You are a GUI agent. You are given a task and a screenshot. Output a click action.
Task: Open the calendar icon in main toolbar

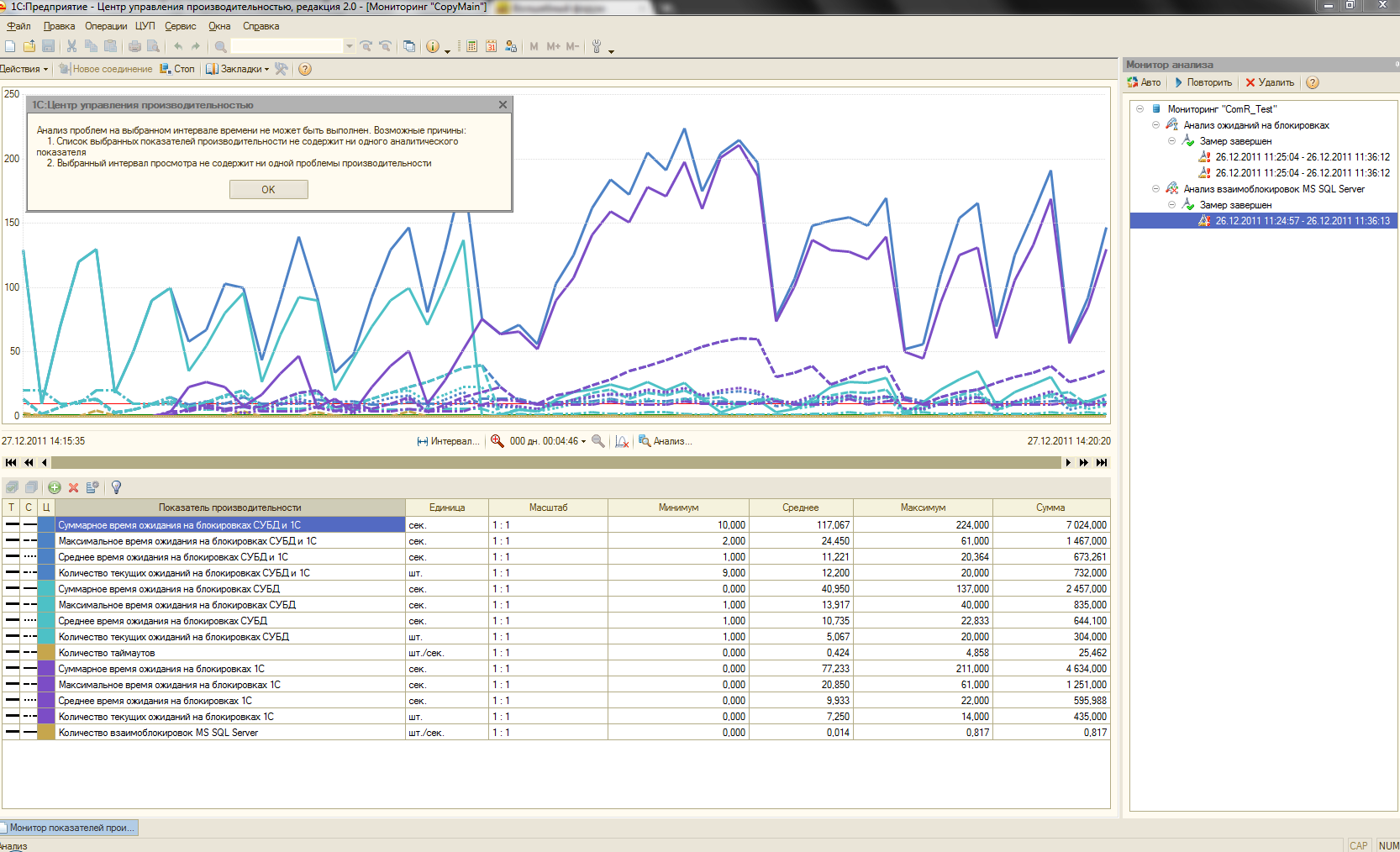[x=491, y=46]
